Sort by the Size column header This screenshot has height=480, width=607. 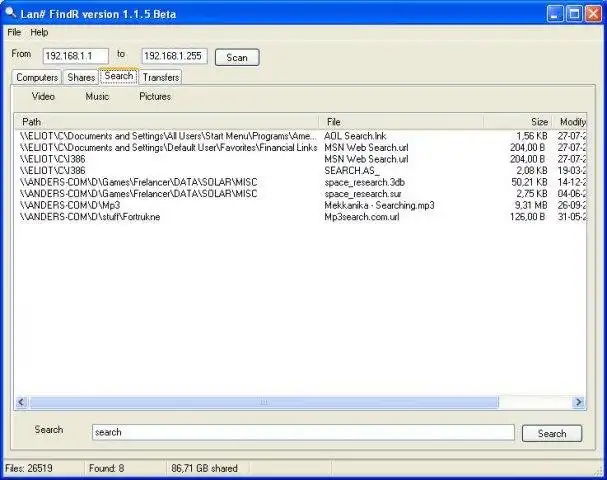coord(518,122)
